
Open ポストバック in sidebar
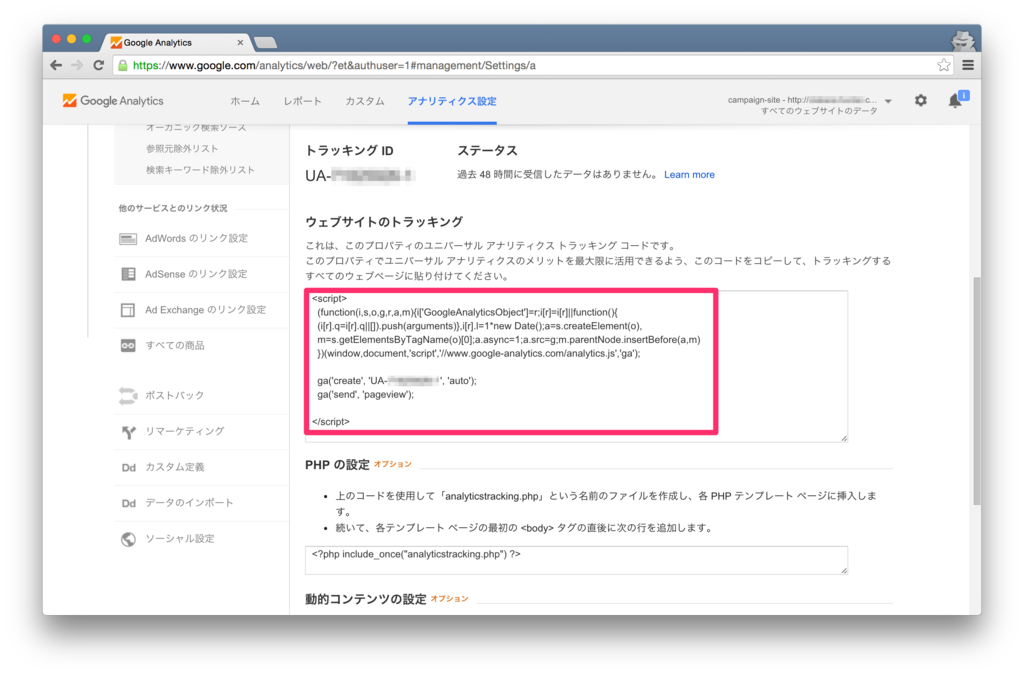point(174,396)
